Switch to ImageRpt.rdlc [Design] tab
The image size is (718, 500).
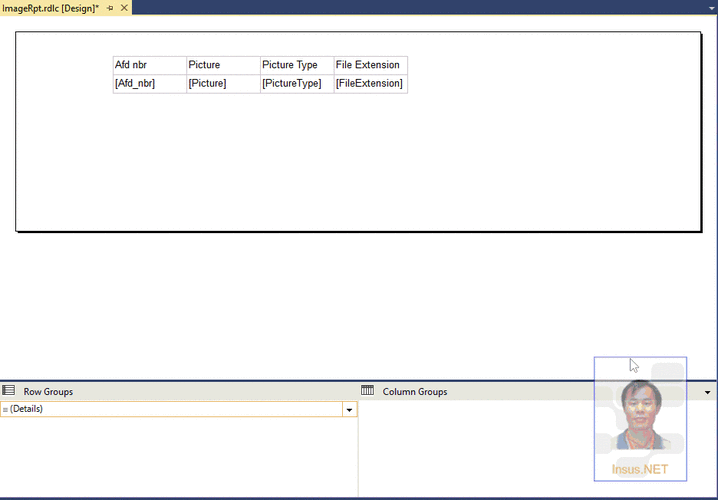tap(50, 8)
